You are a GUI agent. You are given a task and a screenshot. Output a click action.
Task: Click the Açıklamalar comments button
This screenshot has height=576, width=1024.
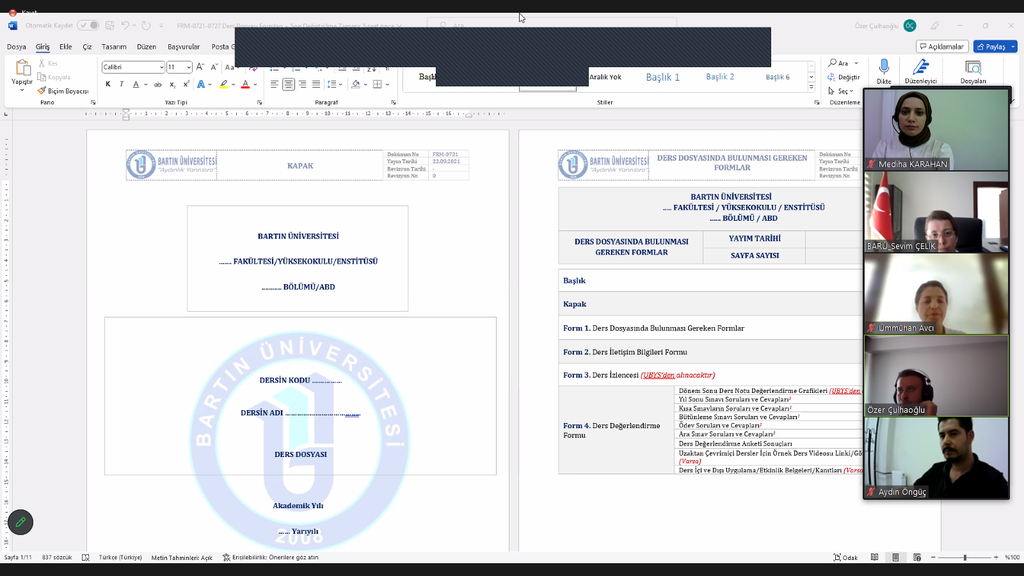pyautogui.click(x=941, y=47)
